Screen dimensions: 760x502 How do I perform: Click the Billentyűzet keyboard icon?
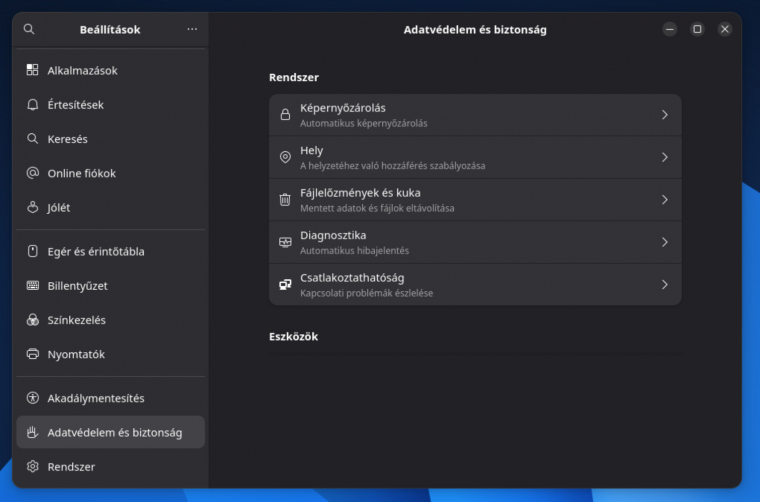32,285
